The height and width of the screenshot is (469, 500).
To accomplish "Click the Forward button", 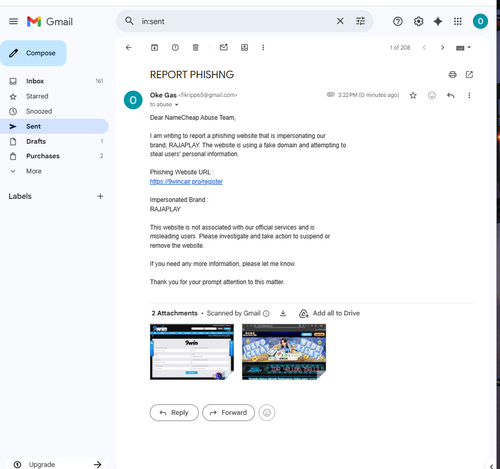I will (x=228, y=413).
